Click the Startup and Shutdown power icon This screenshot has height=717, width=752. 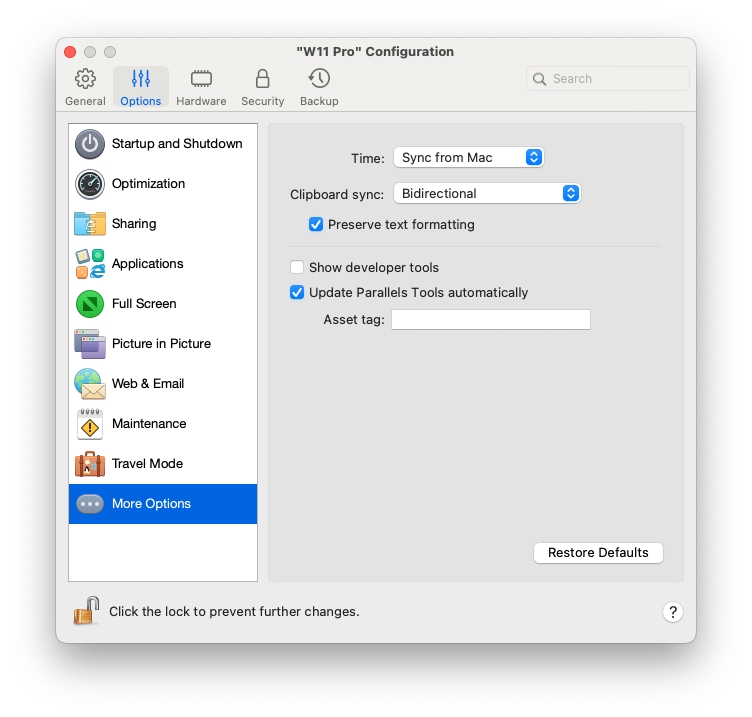[x=90, y=144]
